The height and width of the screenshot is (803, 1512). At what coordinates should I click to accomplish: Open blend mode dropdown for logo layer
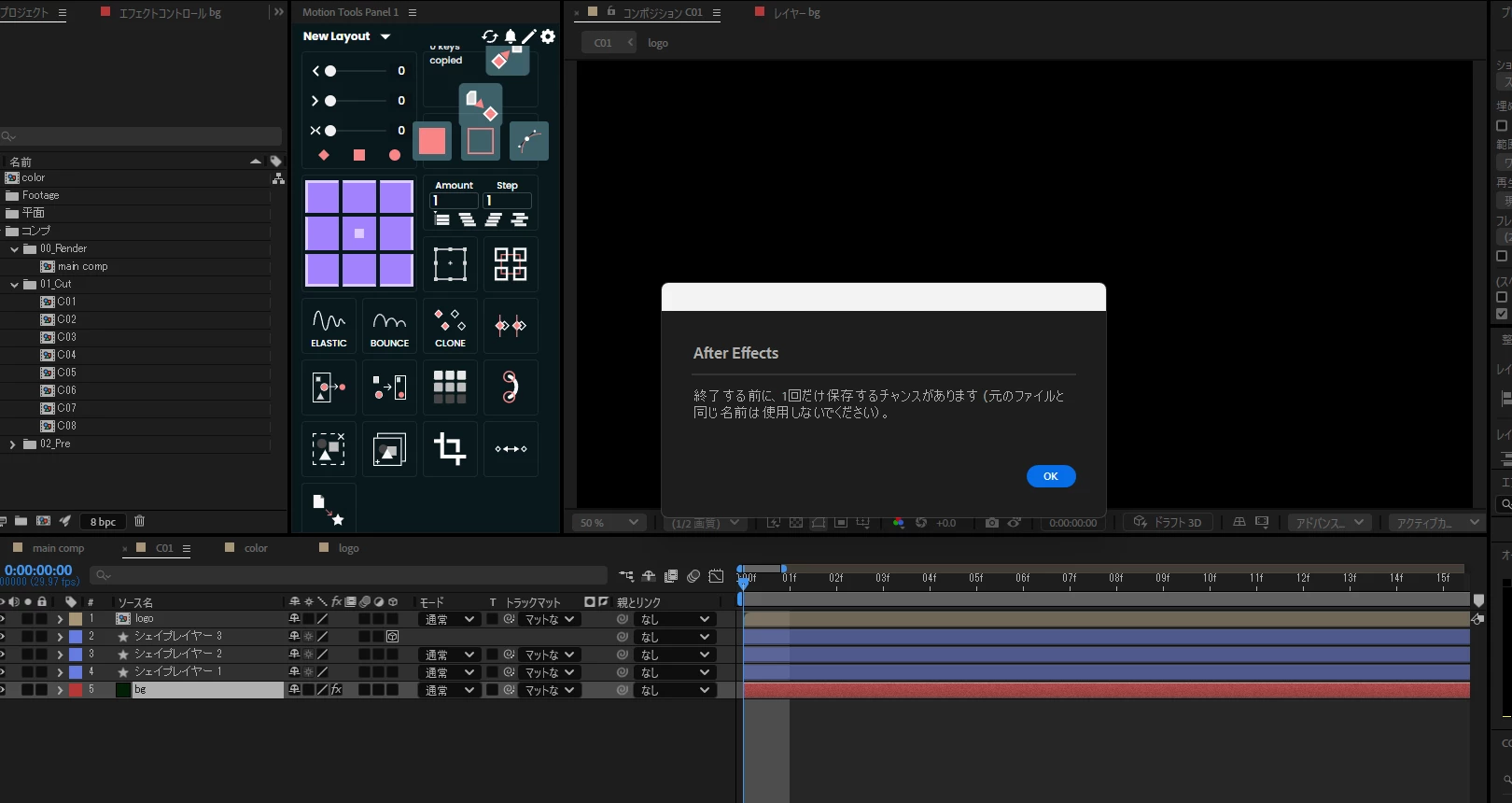click(450, 619)
